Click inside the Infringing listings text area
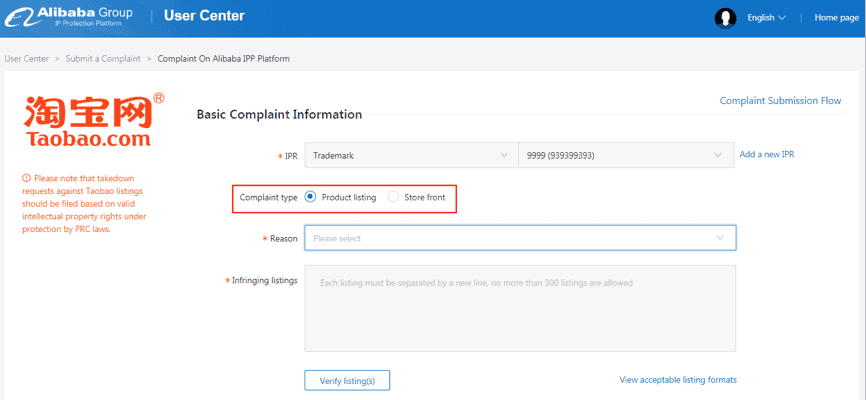Image resolution: width=866 pixels, height=400 pixels. tap(520, 308)
